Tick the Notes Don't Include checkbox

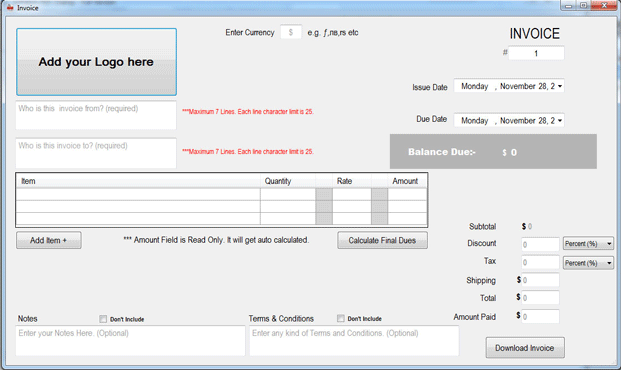point(103,319)
